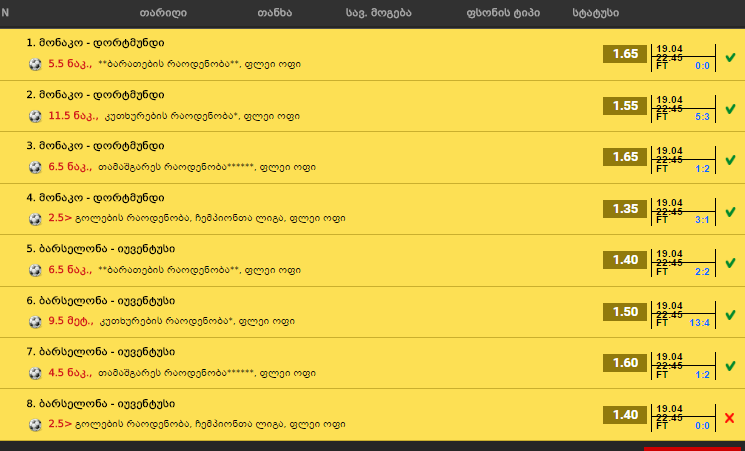The image size is (745, 451).
Task: Select the სავ. მოგება column header
Action: tap(379, 13)
